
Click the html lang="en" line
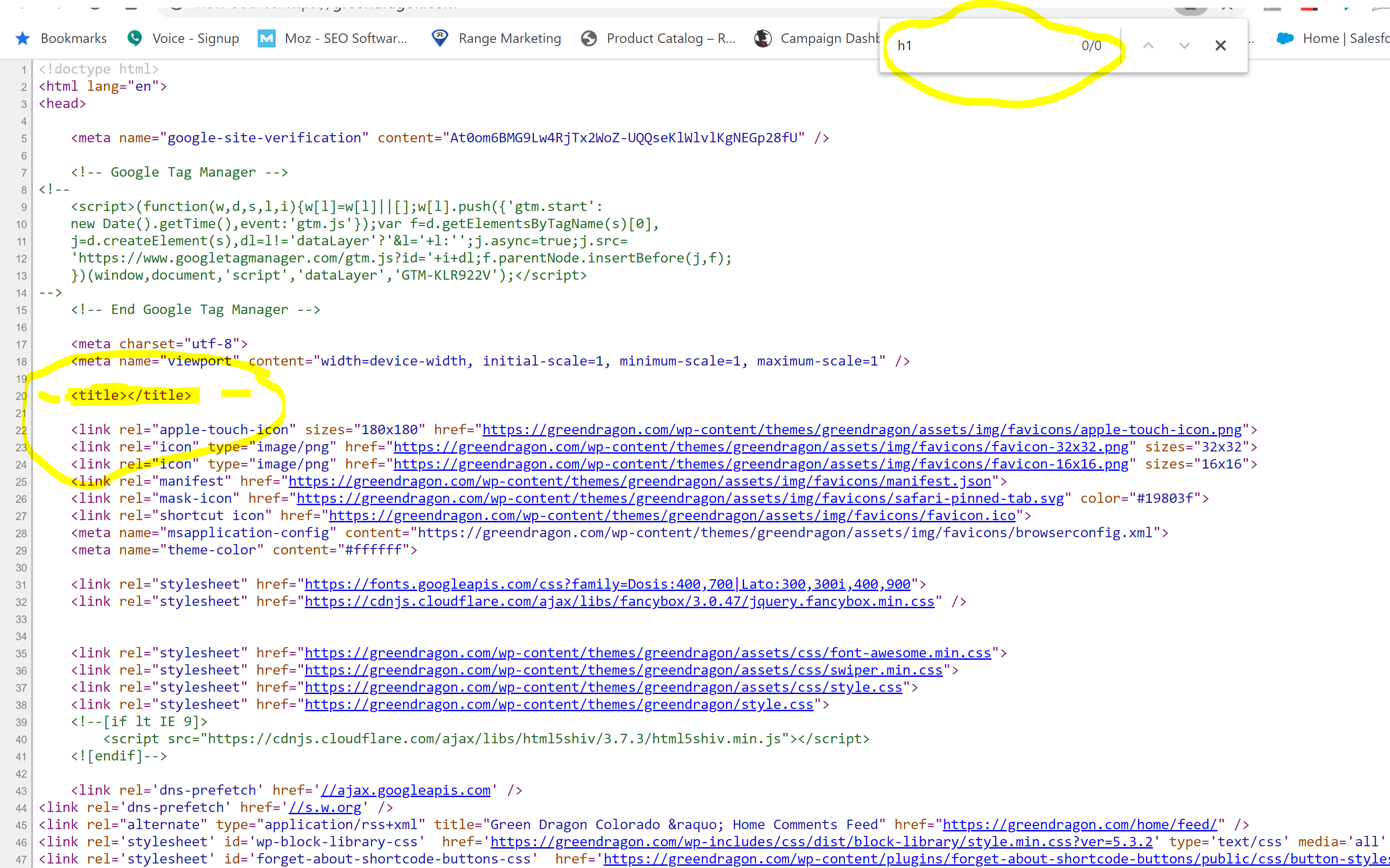coord(103,86)
